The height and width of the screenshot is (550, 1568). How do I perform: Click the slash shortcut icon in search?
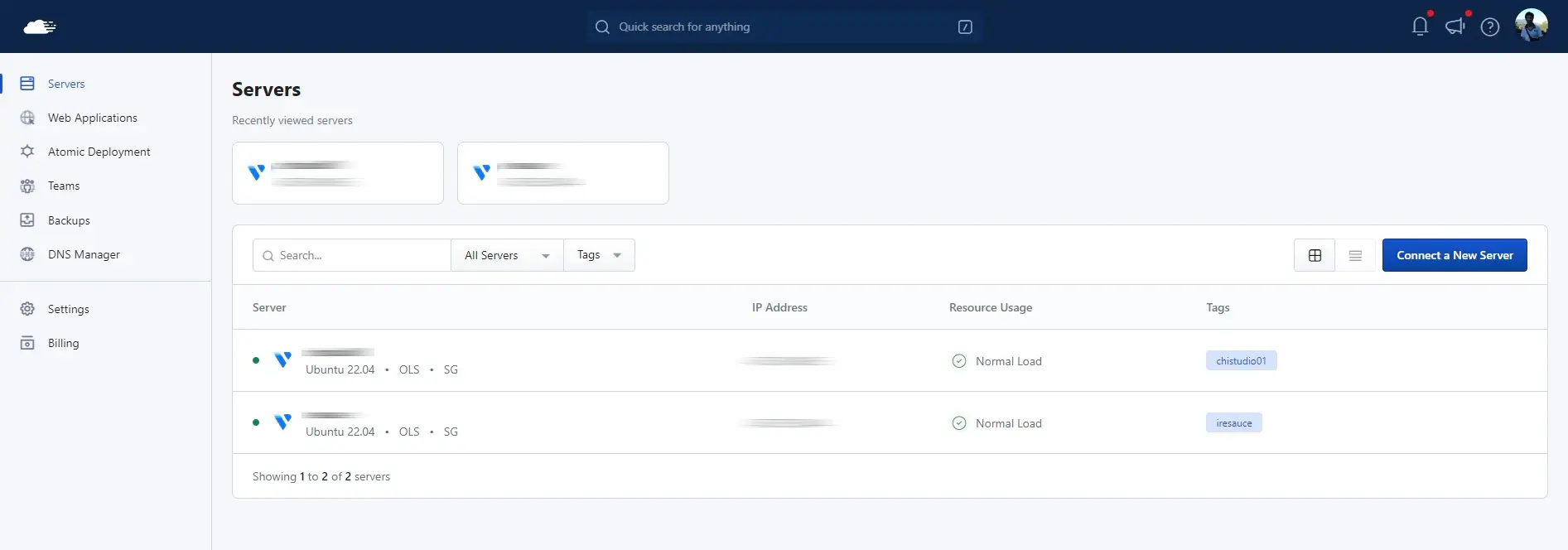pos(964,27)
